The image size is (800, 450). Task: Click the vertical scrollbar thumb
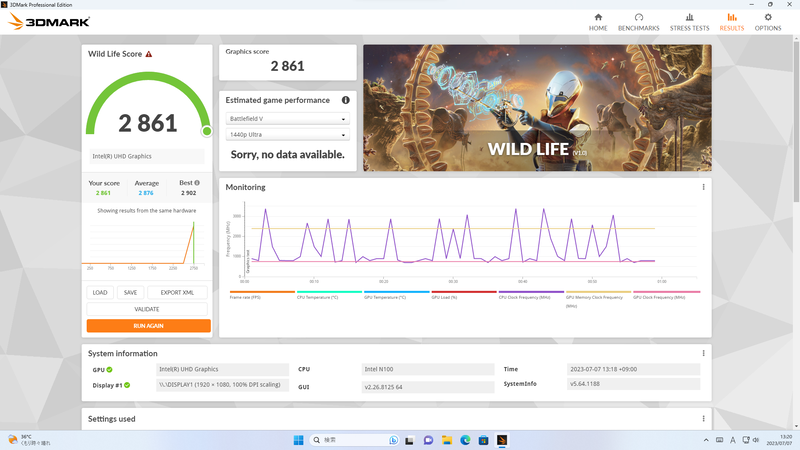pyautogui.click(x=796, y=122)
